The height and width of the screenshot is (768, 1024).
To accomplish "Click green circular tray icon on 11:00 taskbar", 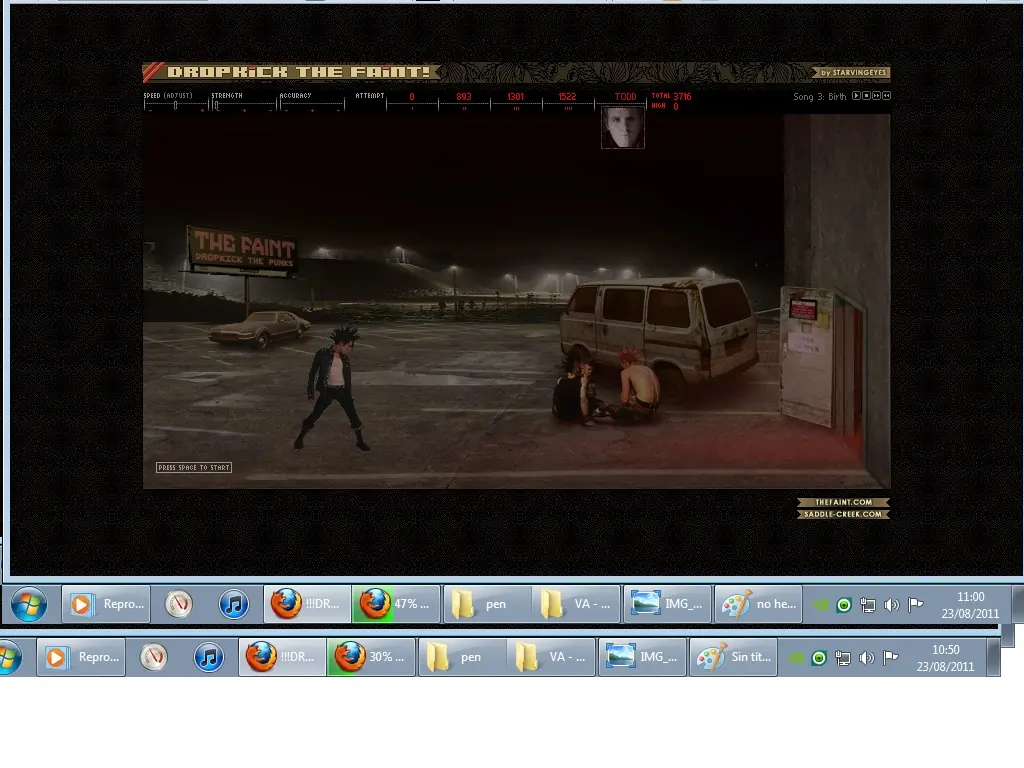I will (844, 605).
